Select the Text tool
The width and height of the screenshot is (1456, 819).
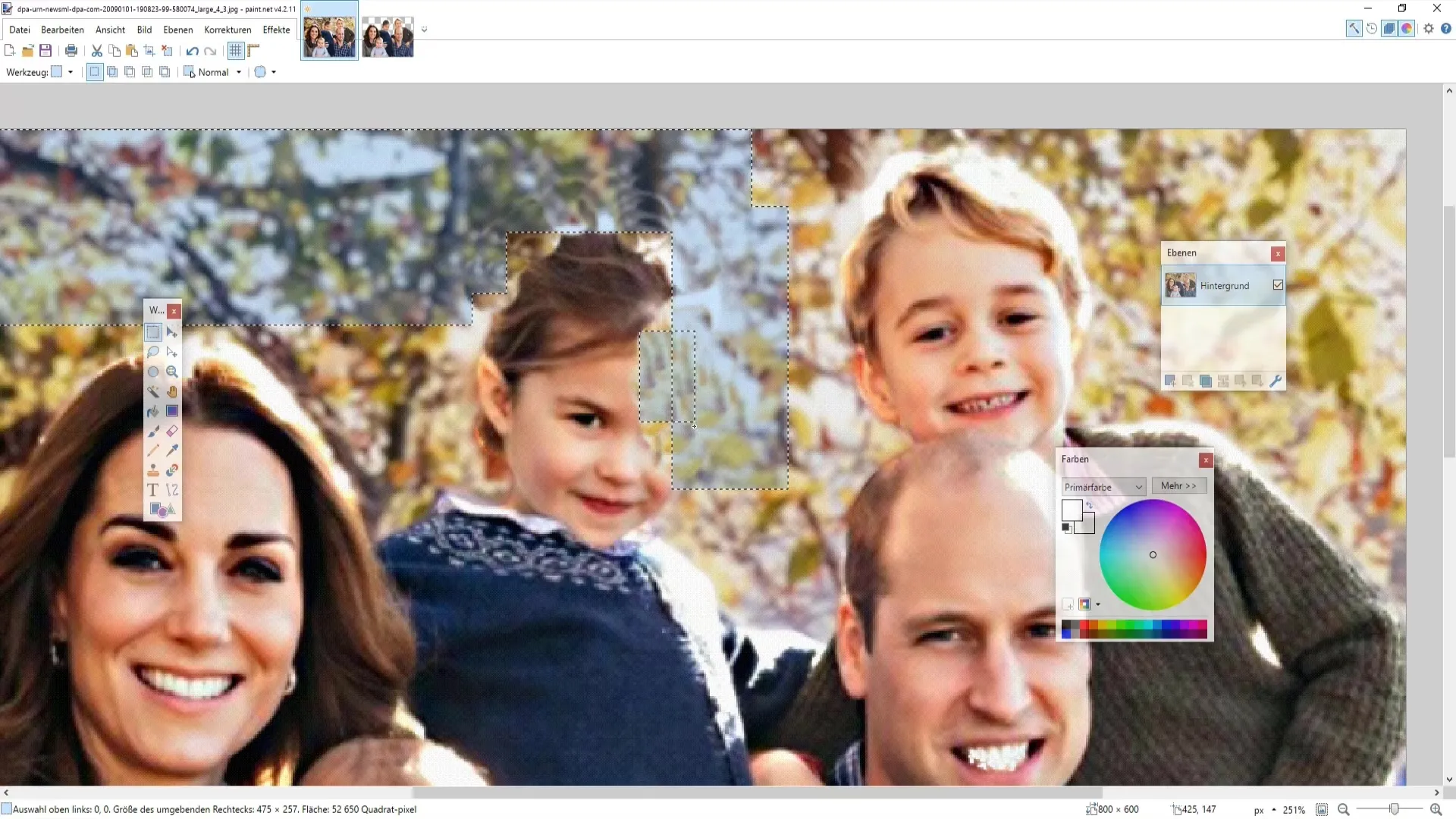pyautogui.click(x=153, y=490)
